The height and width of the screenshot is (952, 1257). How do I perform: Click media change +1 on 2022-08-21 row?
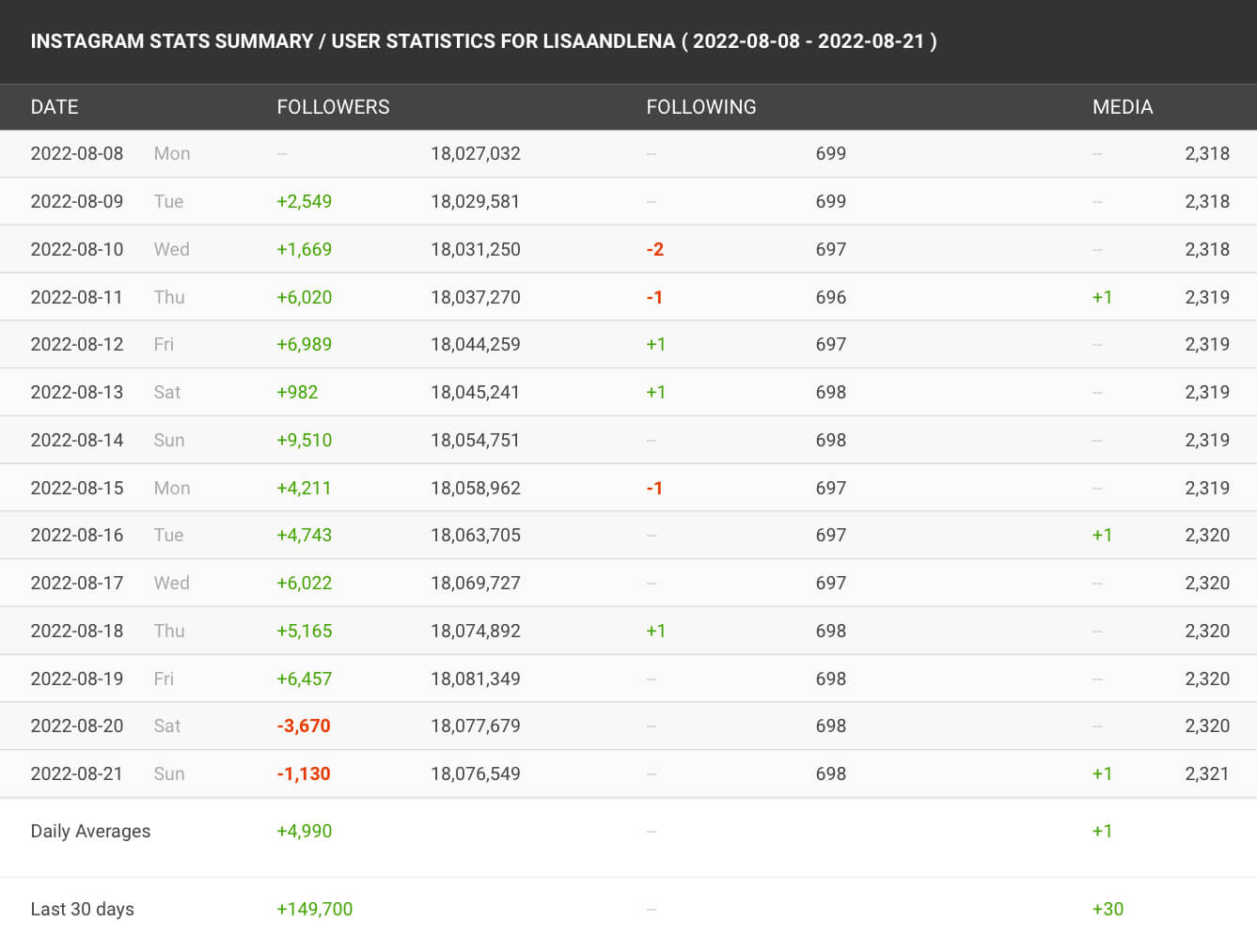point(1102,773)
